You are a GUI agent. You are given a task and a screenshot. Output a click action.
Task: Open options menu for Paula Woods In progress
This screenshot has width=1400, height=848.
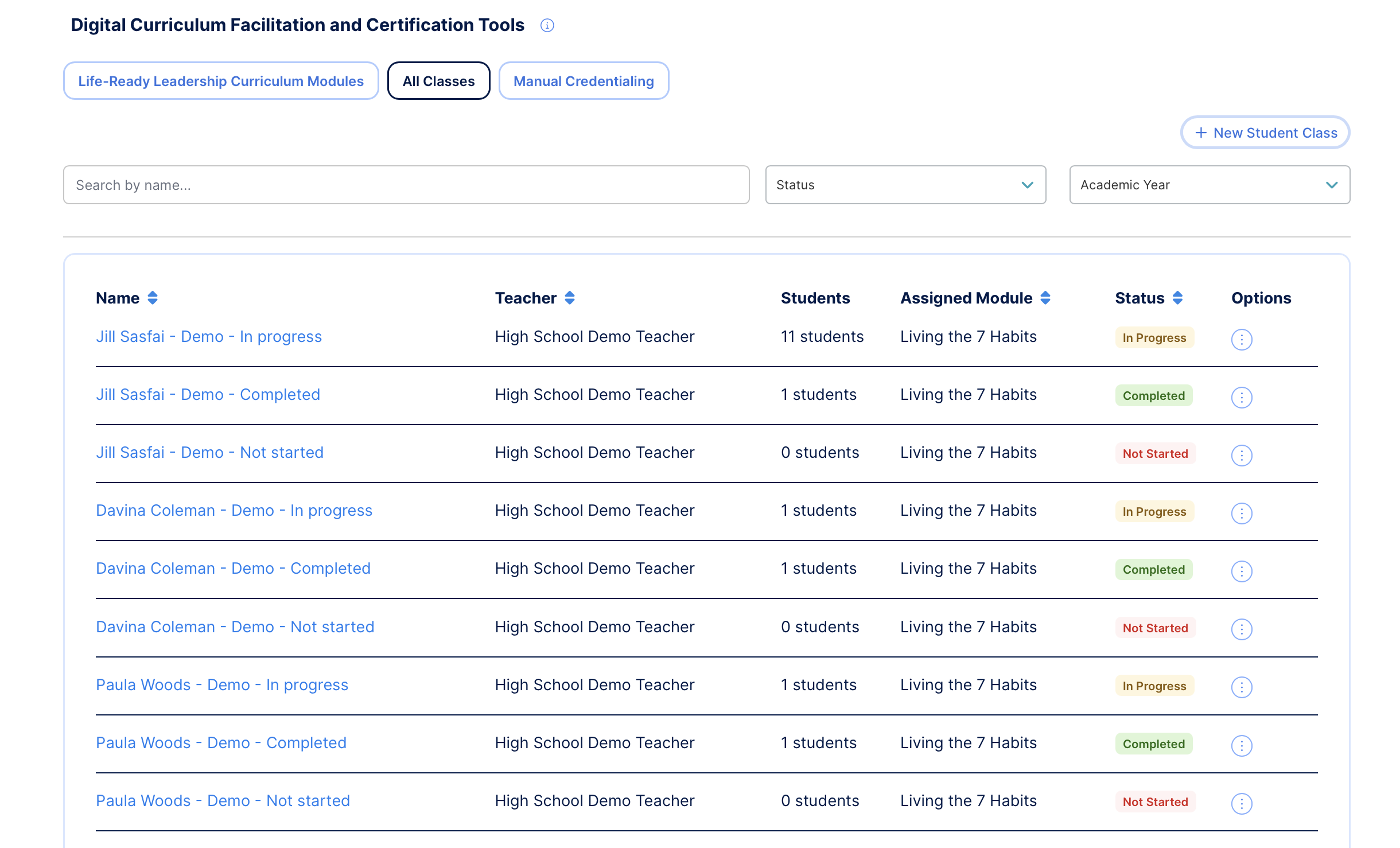coord(1242,687)
